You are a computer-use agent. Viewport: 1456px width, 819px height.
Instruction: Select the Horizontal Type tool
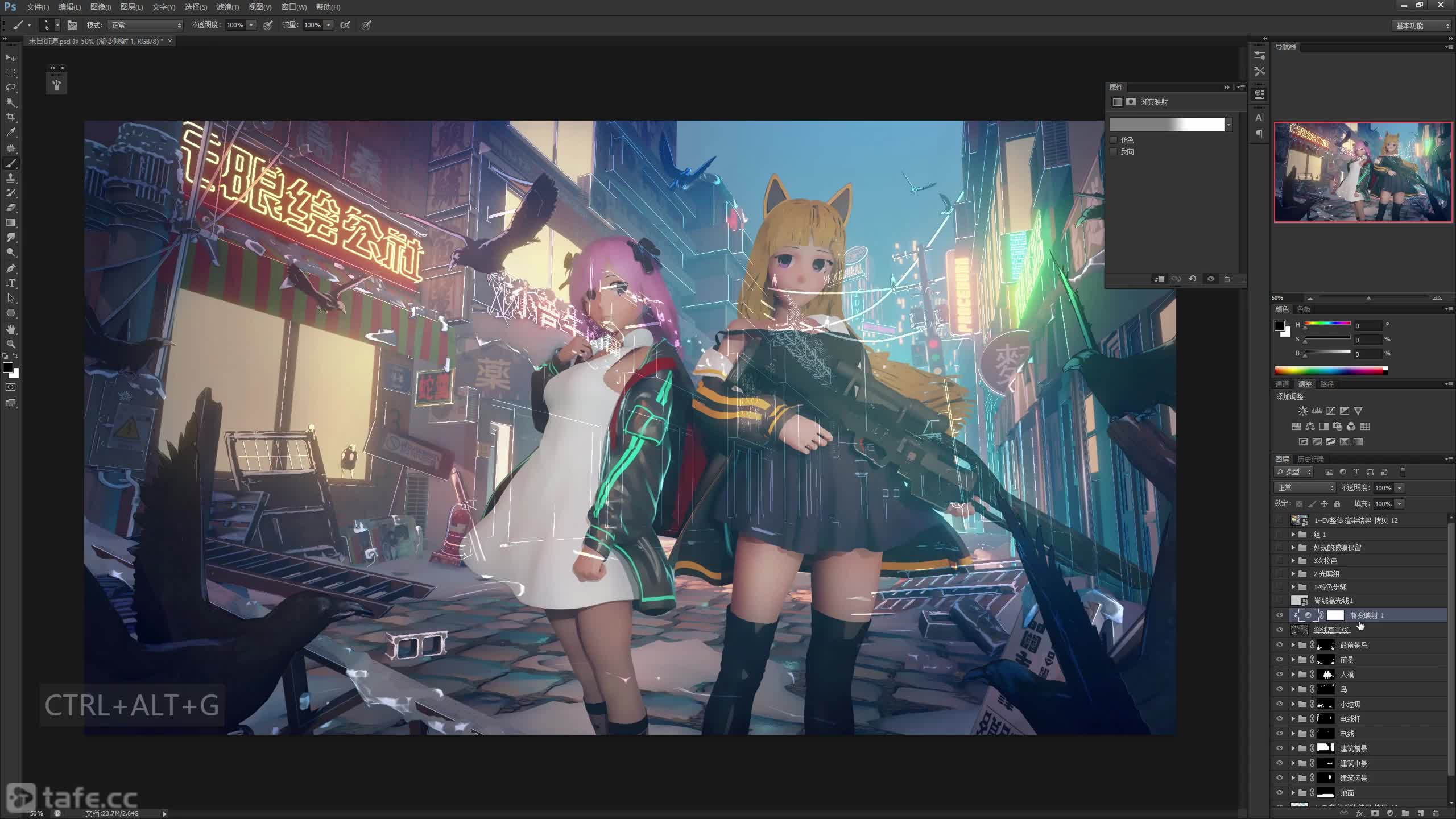pos(11,283)
